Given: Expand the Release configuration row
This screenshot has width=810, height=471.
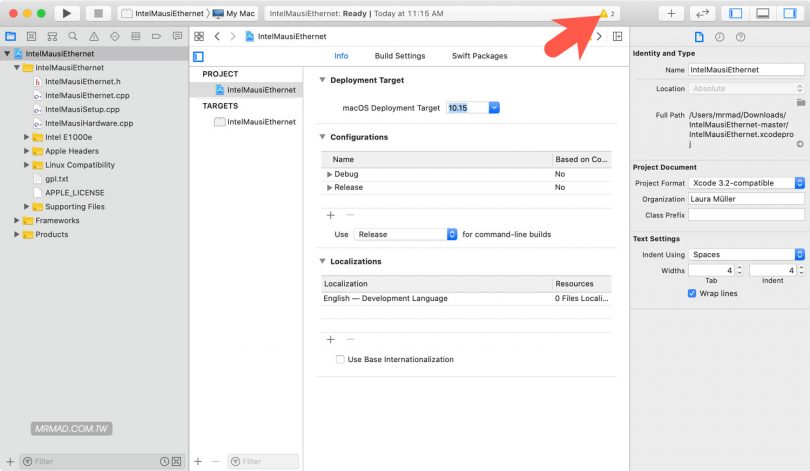Looking at the screenshot, I should pyautogui.click(x=329, y=187).
